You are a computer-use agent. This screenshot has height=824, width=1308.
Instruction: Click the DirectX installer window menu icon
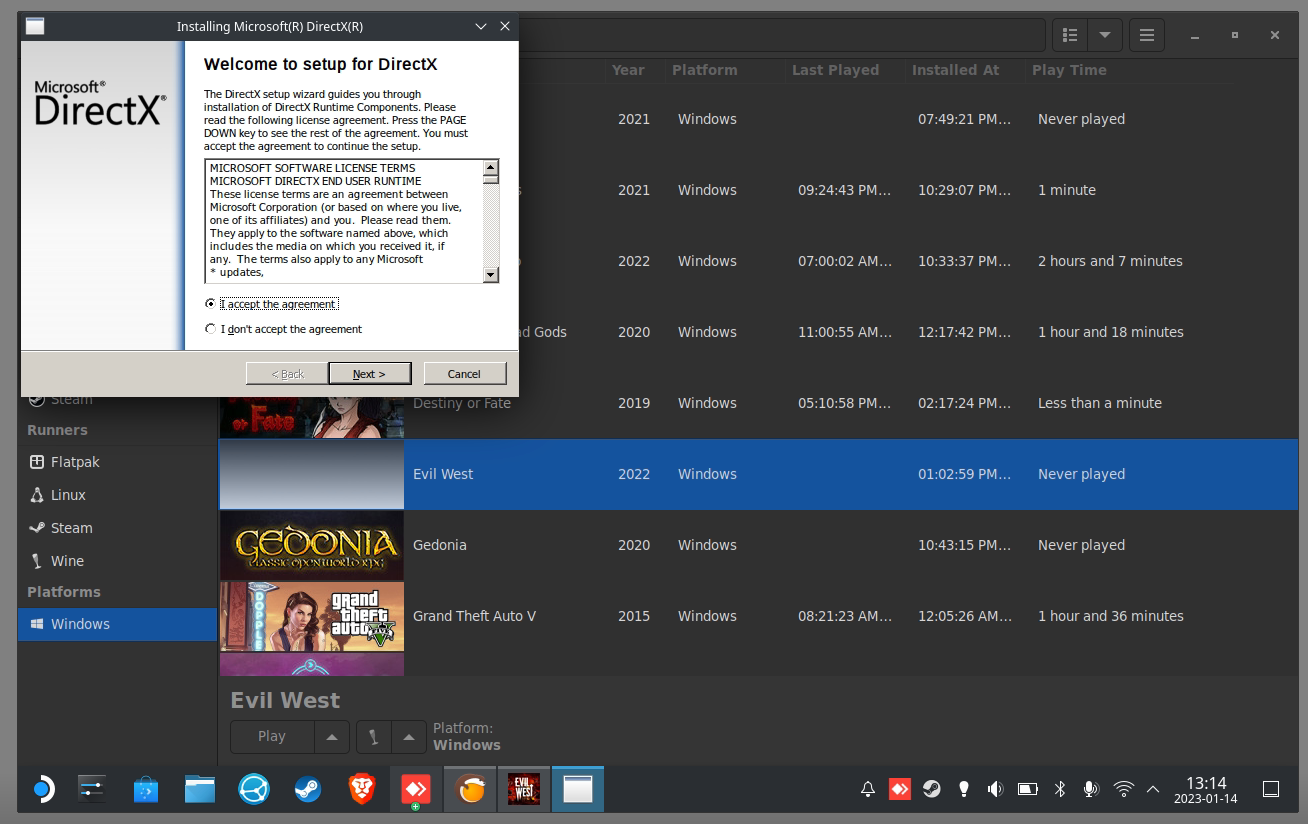coord(35,26)
